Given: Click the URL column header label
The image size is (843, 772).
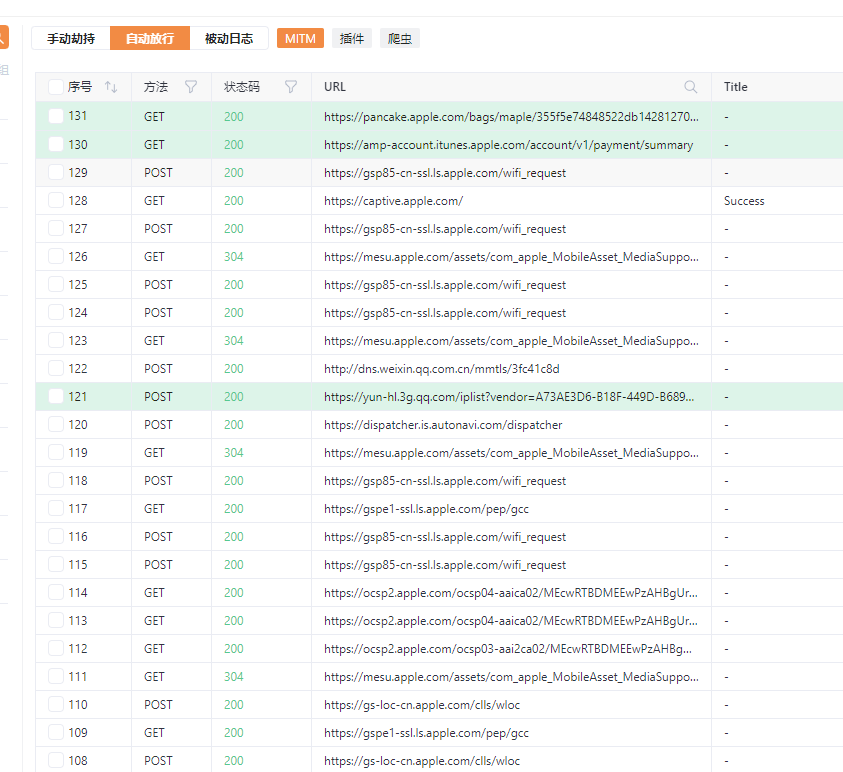Looking at the screenshot, I should click(x=334, y=87).
